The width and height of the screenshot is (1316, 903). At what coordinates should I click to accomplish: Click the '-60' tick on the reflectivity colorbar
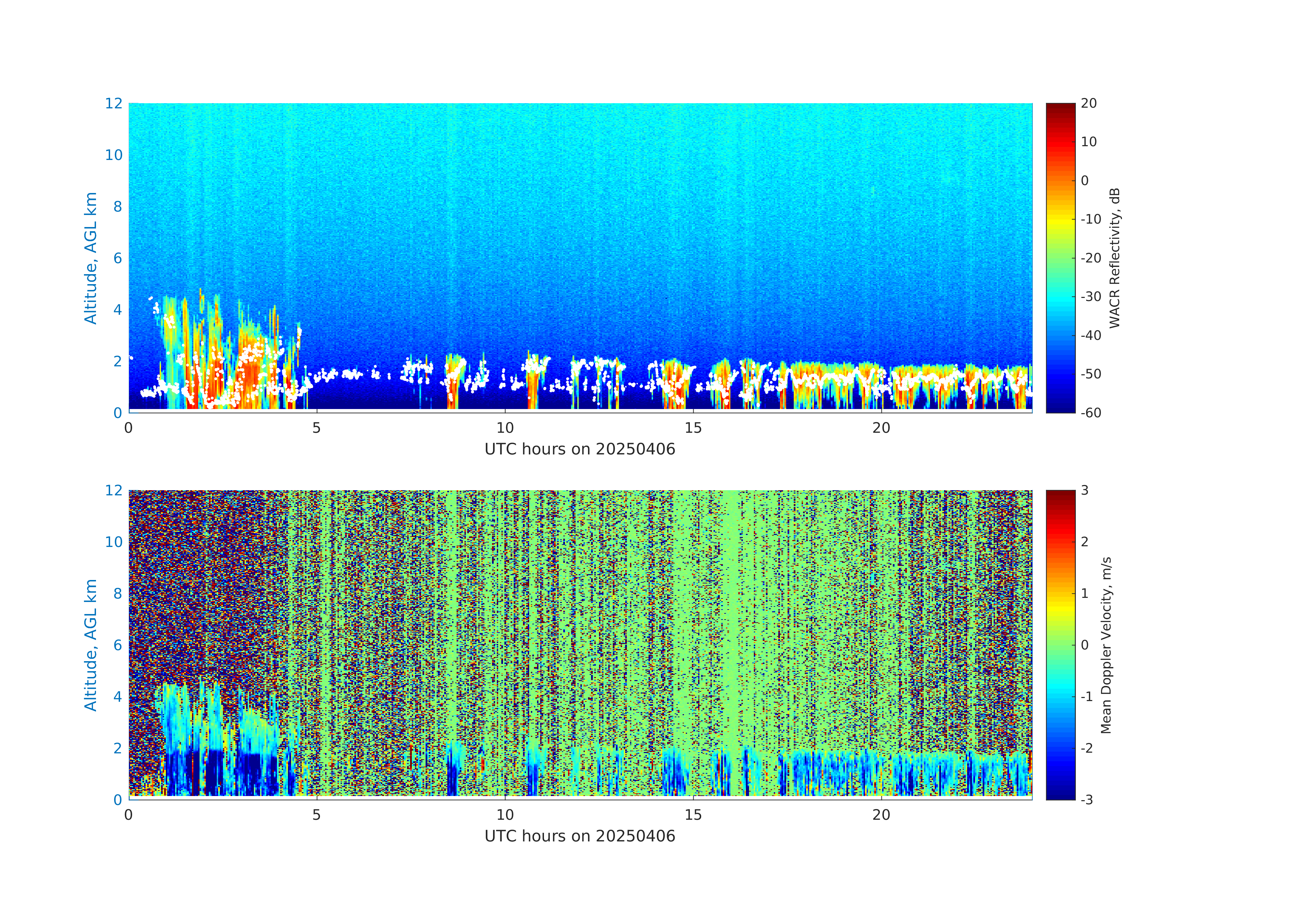pos(1091,413)
